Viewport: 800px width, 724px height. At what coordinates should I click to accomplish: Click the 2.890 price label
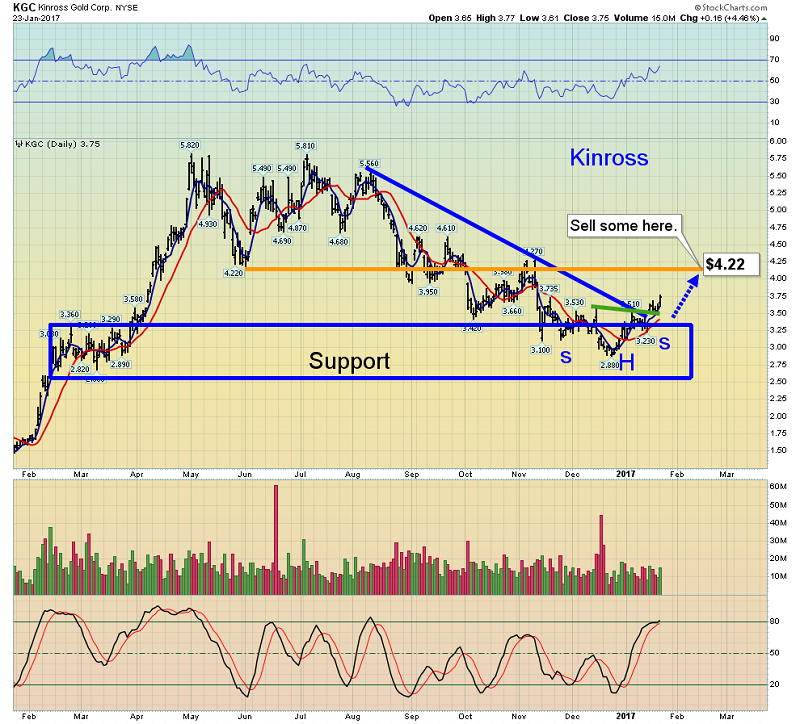tap(120, 364)
